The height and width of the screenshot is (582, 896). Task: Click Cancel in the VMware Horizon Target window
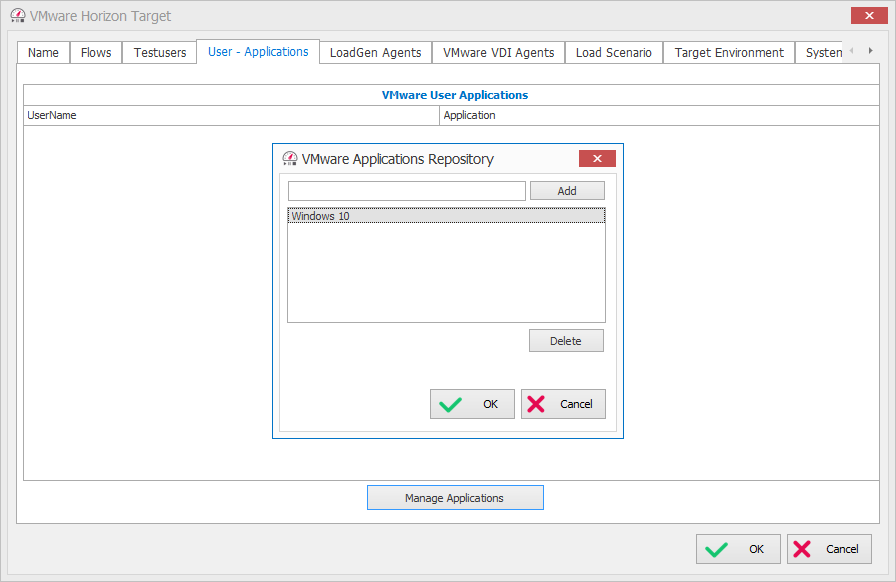829,549
